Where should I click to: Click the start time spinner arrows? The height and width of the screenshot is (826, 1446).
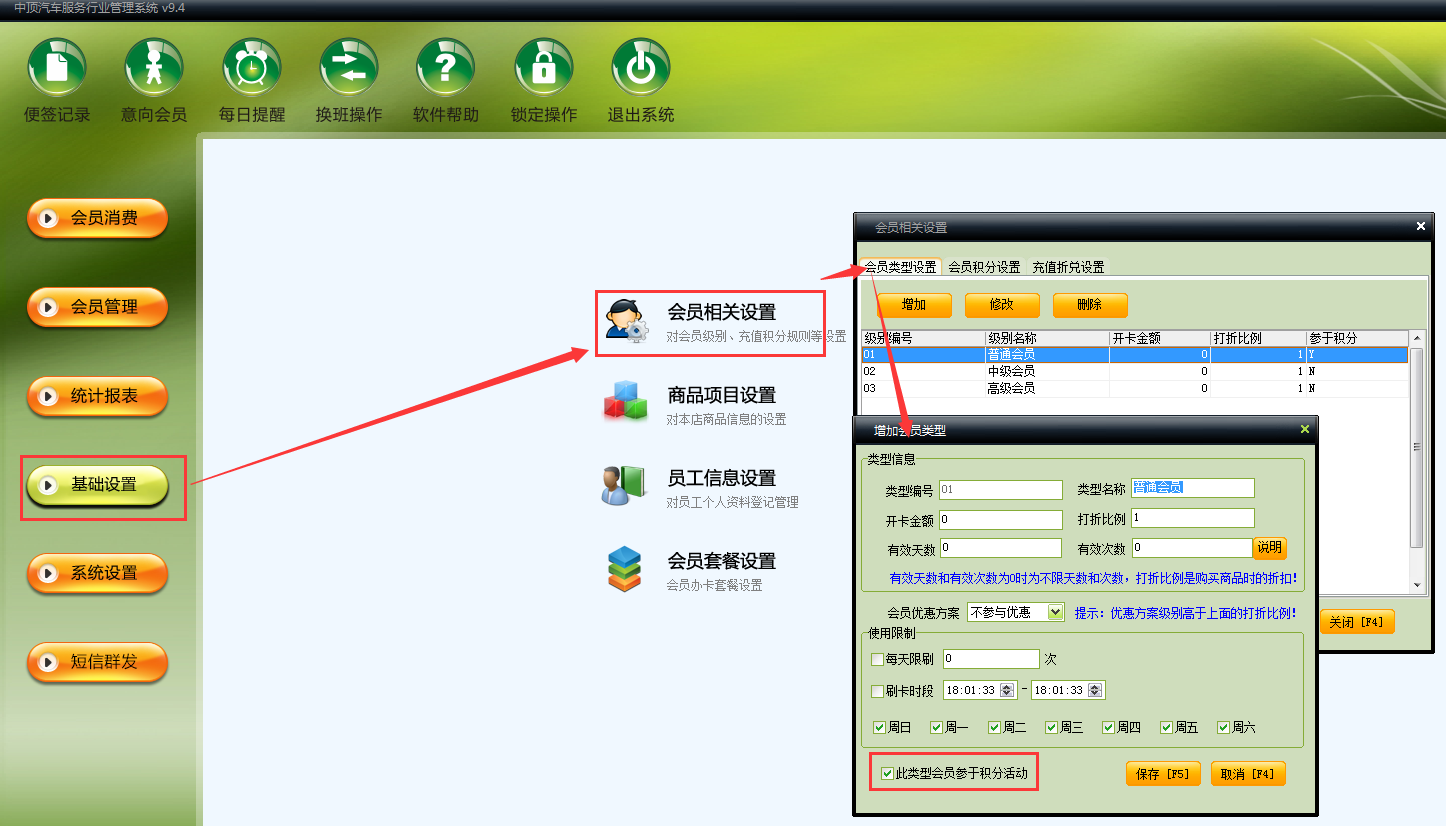coord(1007,690)
